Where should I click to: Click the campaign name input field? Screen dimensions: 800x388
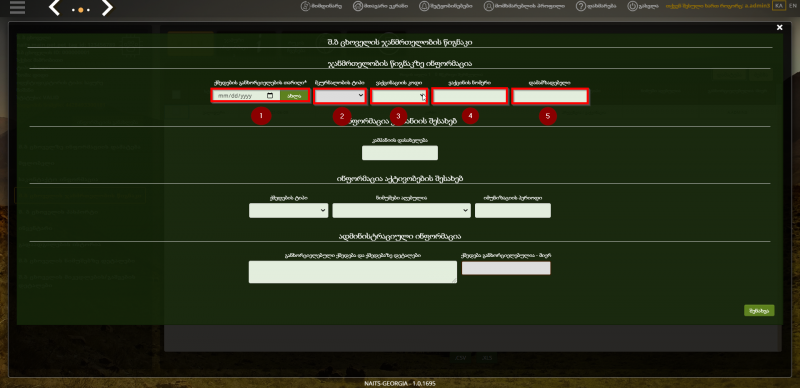(399, 153)
